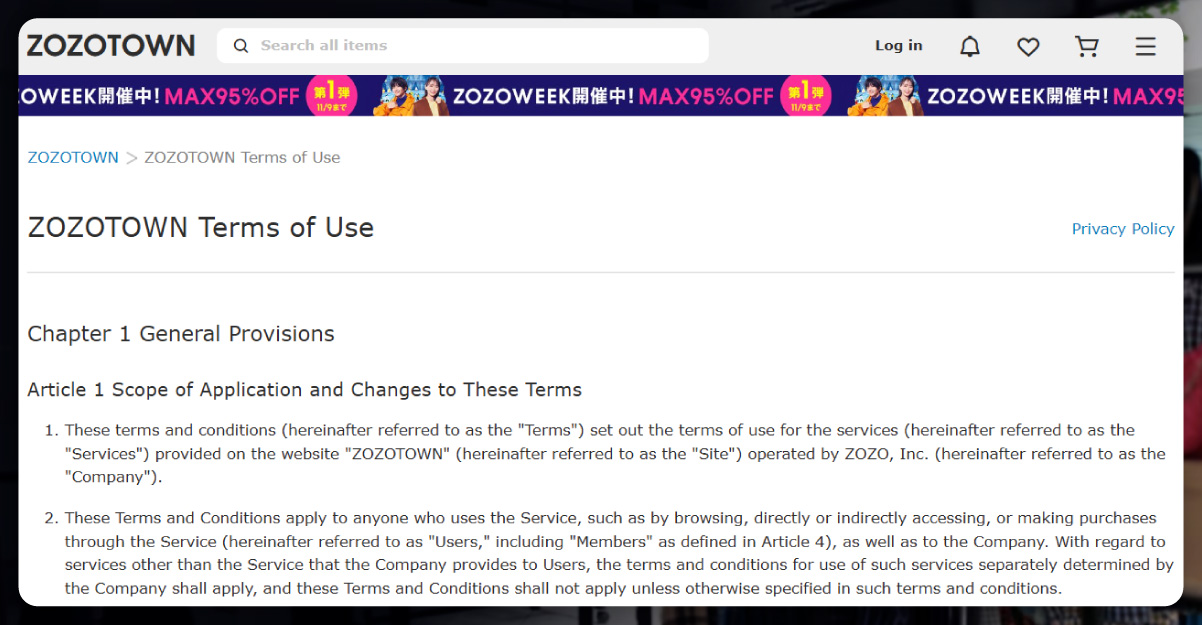Image resolution: width=1202 pixels, height=625 pixels.
Task: Click the leftmost pink 第1弾 badge in banner
Action: pos(331,96)
